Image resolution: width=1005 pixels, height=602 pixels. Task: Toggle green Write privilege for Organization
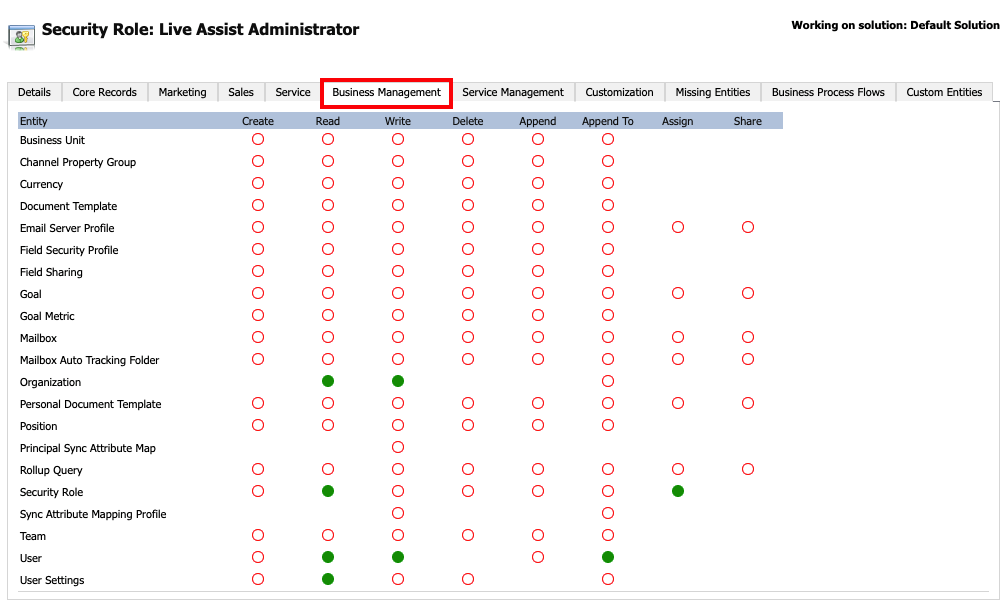[398, 381]
